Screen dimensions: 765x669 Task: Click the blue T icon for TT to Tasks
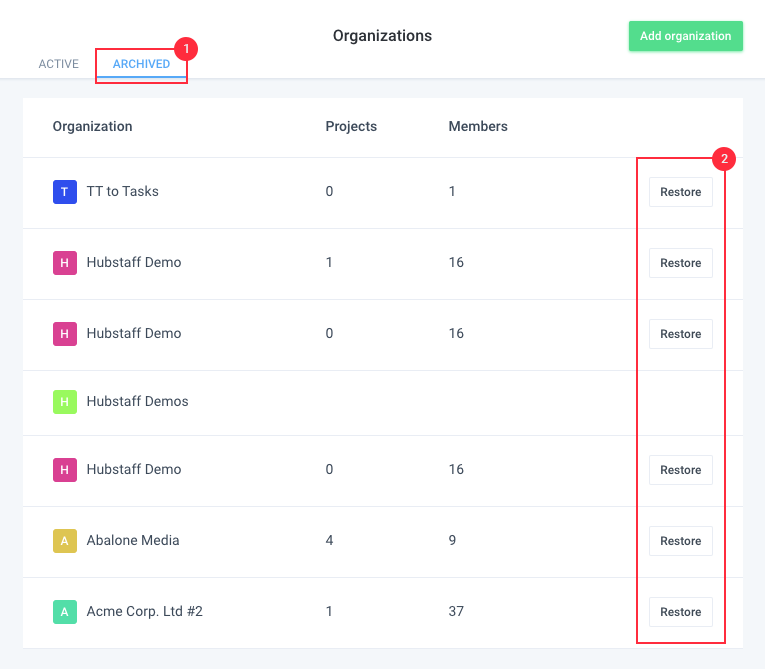pyautogui.click(x=64, y=192)
